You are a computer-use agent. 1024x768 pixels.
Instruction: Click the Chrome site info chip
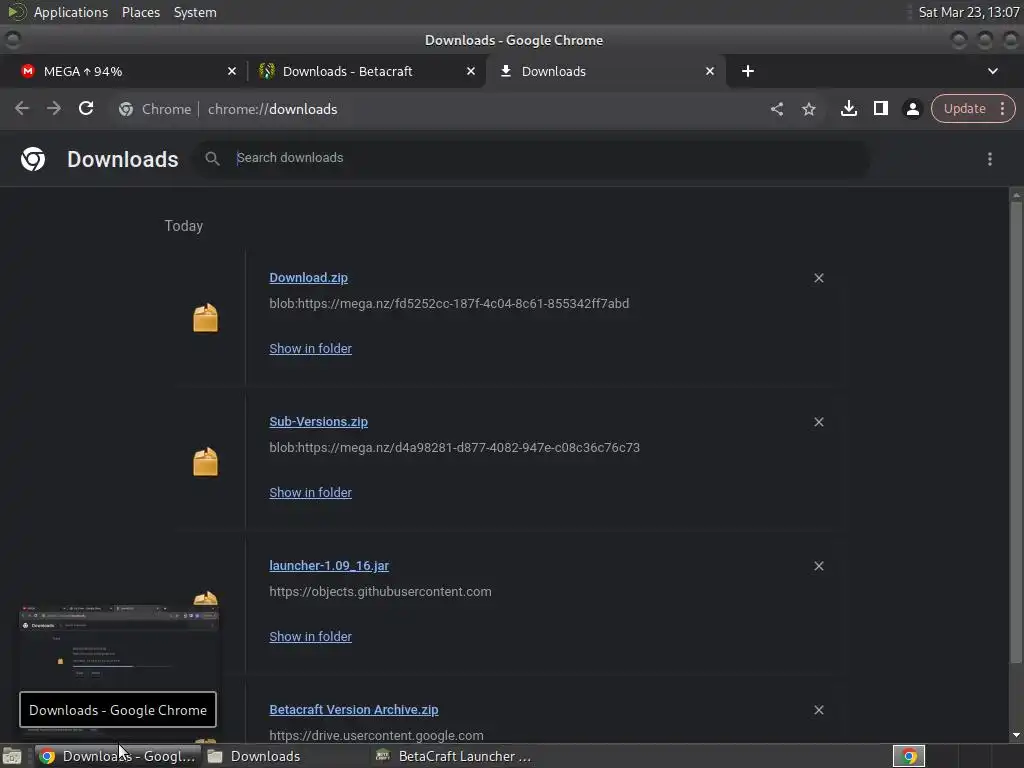(155, 109)
